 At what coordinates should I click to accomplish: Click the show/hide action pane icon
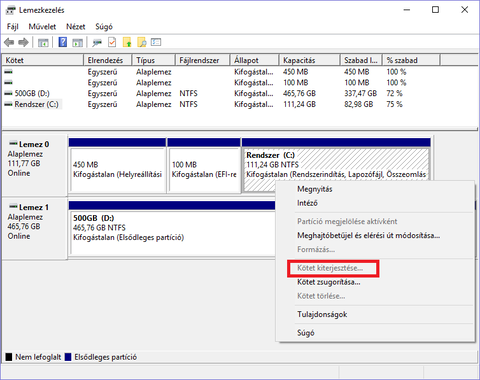coord(78,42)
